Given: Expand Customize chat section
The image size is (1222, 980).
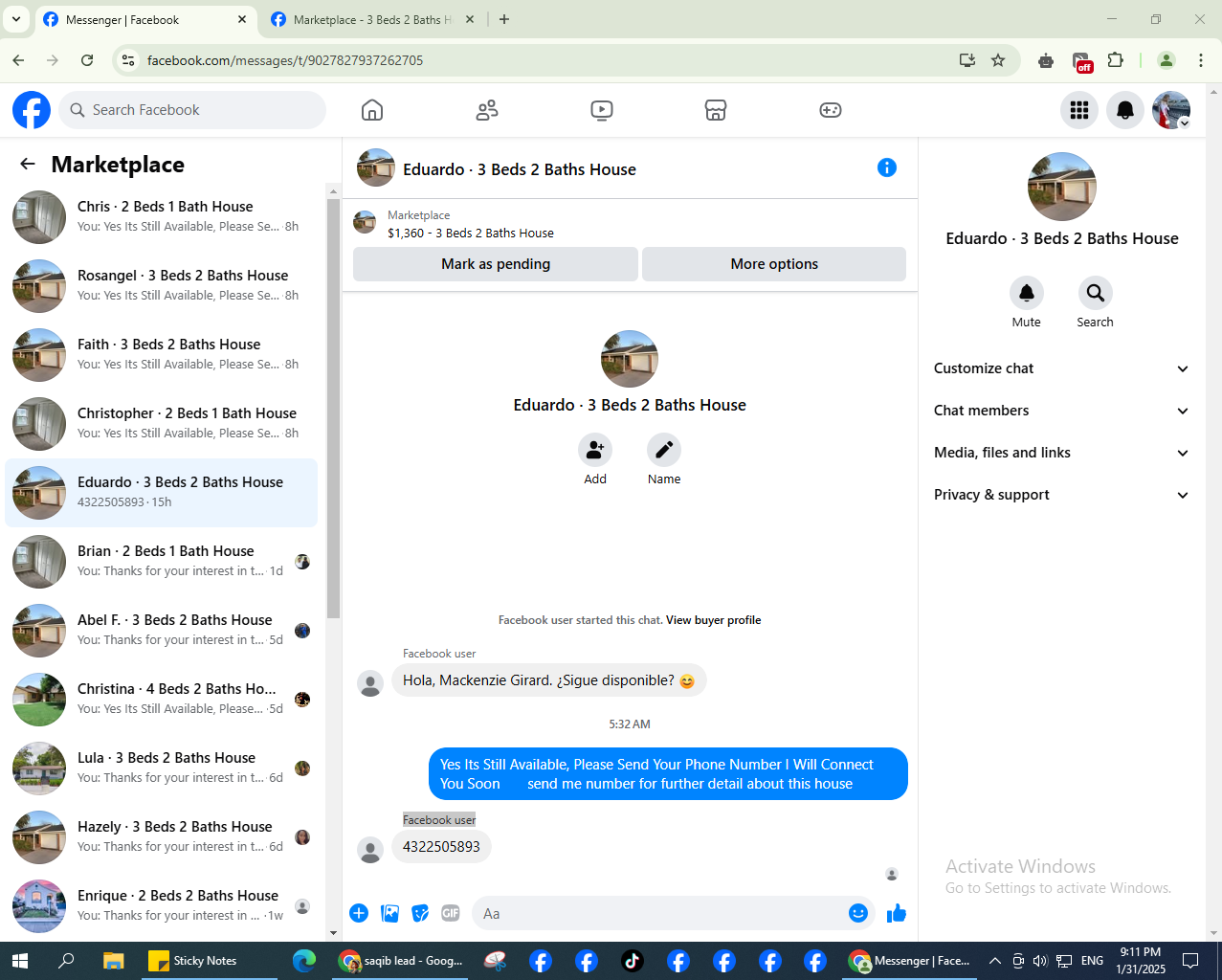Looking at the screenshot, I should click(x=1061, y=368).
